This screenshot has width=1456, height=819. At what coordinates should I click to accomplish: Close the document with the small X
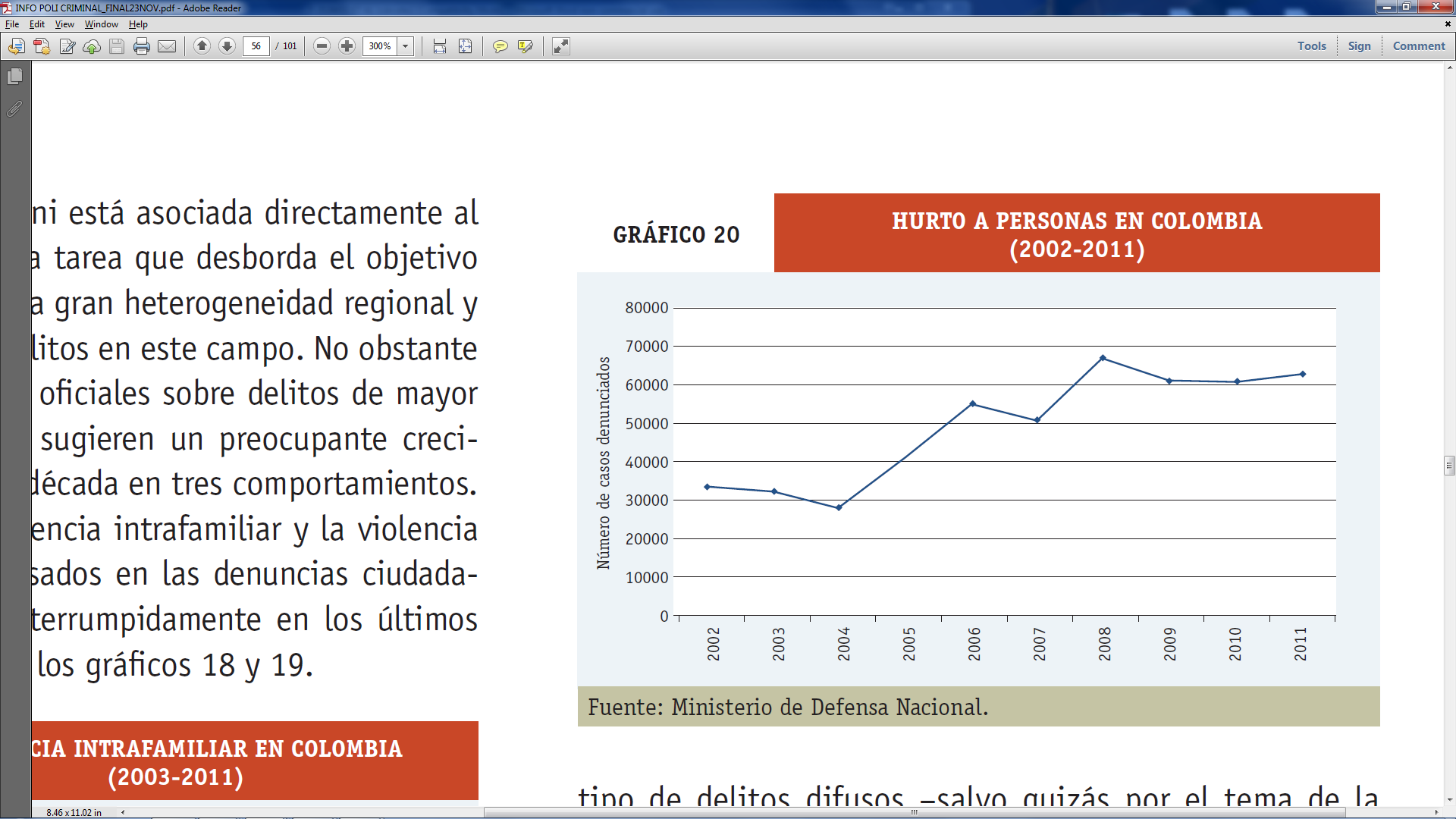click(1448, 24)
